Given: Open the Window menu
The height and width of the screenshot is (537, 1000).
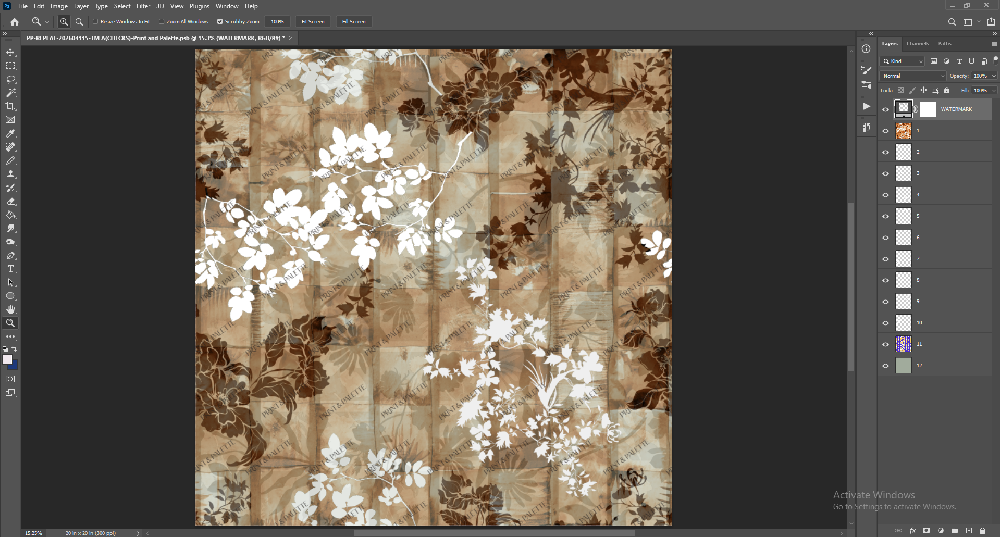Looking at the screenshot, I should click(x=227, y=6).
